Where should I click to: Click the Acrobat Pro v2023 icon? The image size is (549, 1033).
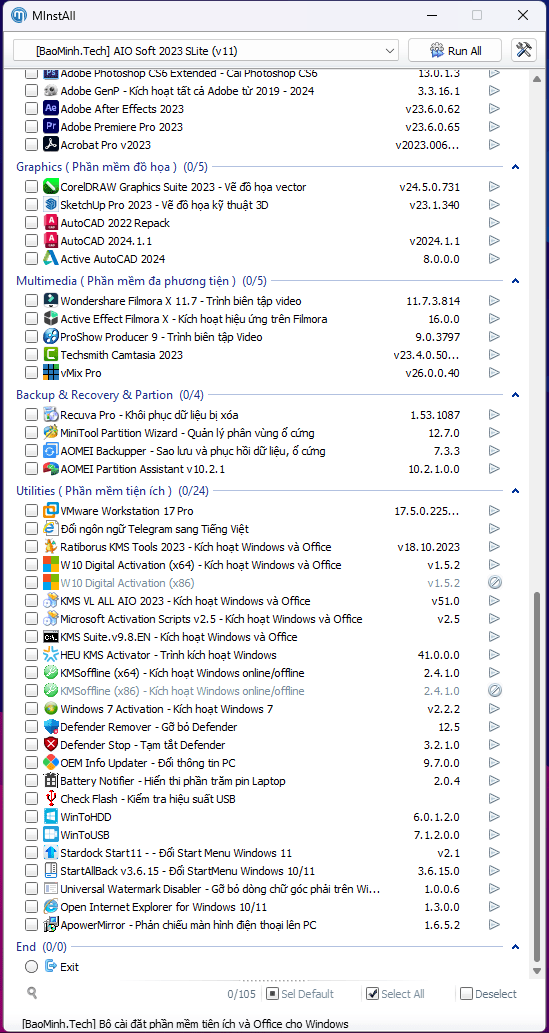coord(51,144)
